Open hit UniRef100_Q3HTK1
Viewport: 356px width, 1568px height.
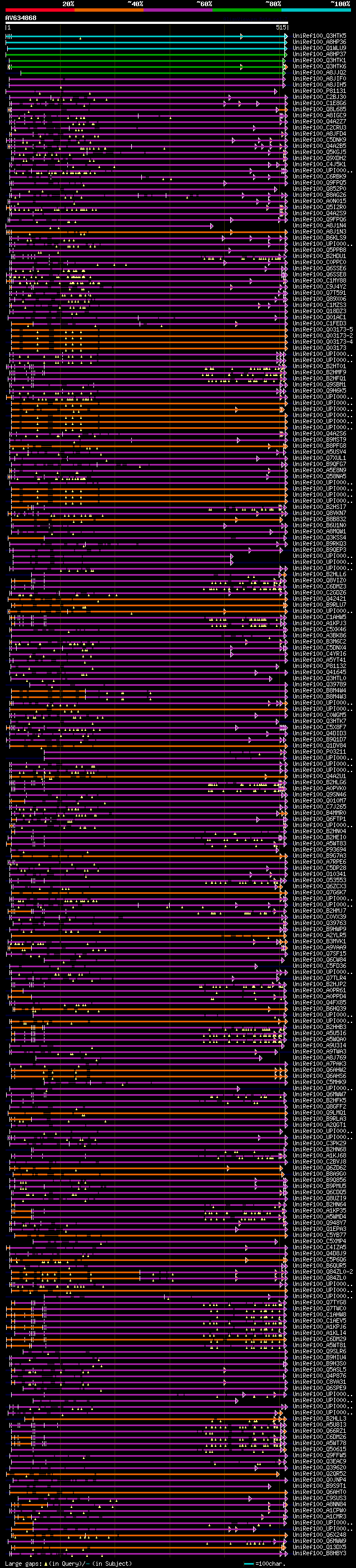(x=319, y=61)
